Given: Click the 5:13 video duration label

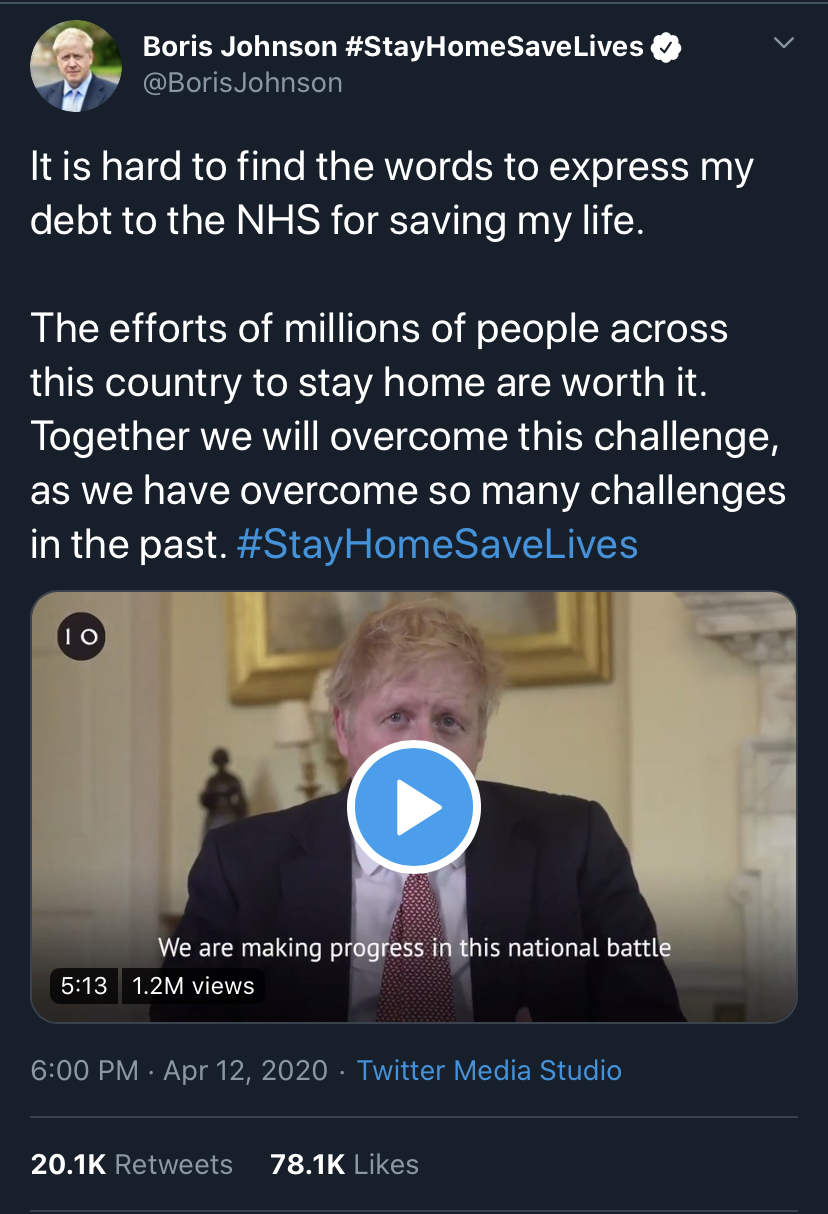Looking at the screenshot, I should click(x=84, y=985).
